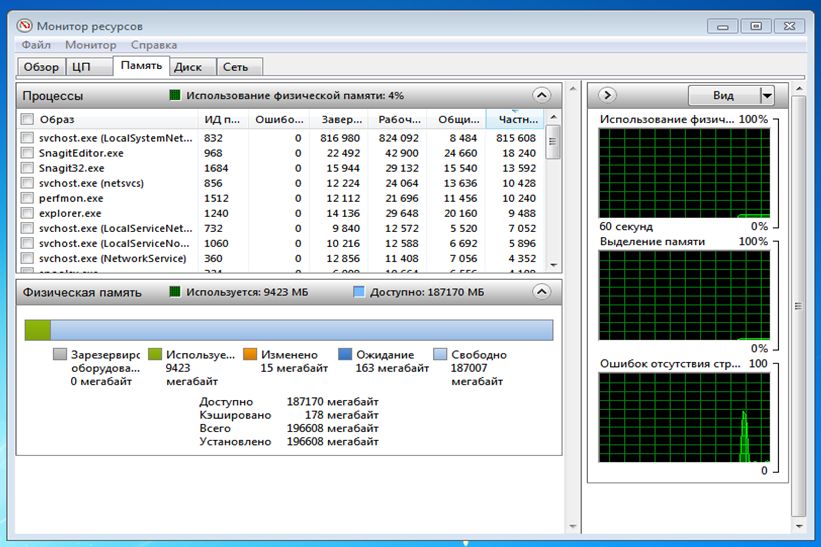Click the blue 'Ожидание' legend square

click(x=345, y=354)
